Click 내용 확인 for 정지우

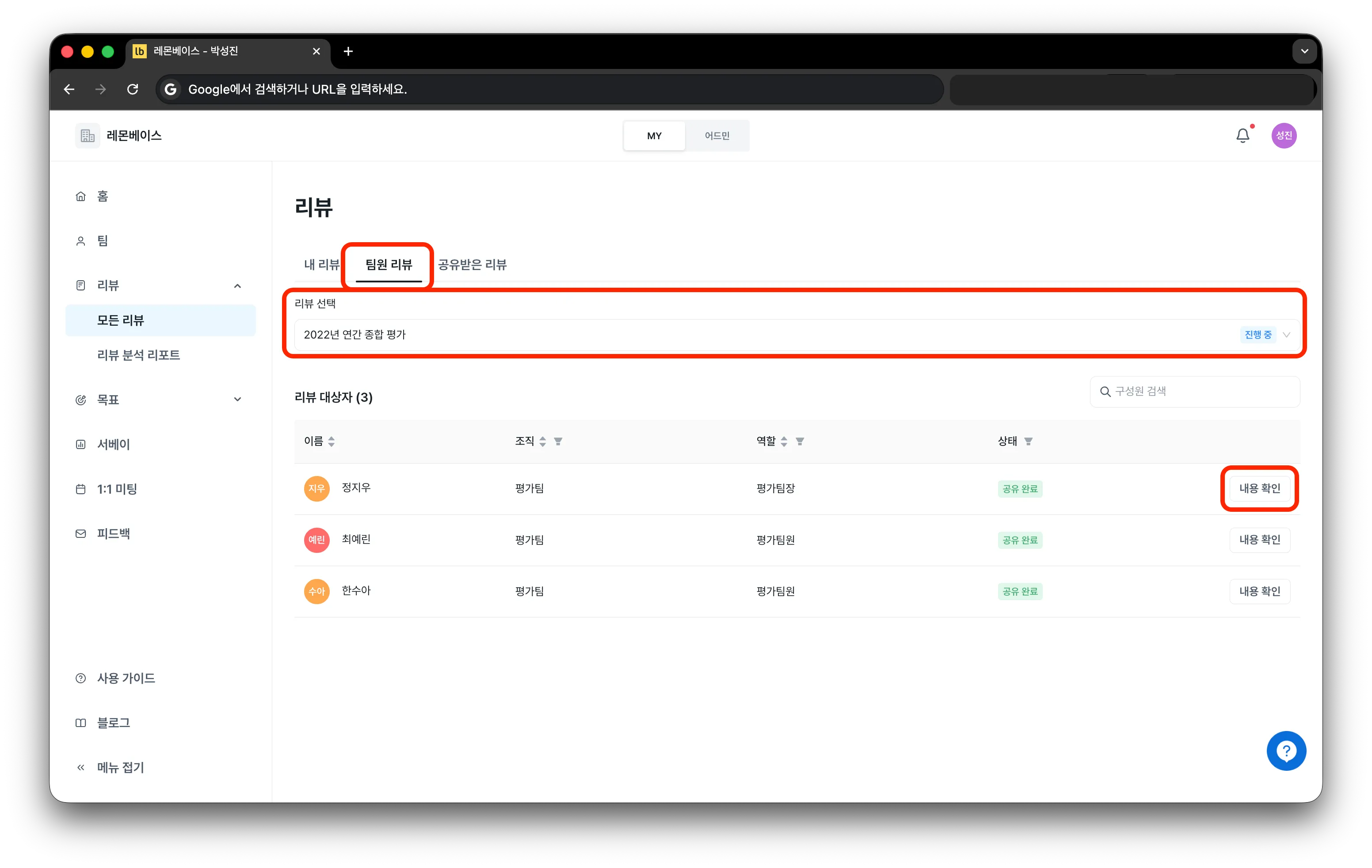1260,489
